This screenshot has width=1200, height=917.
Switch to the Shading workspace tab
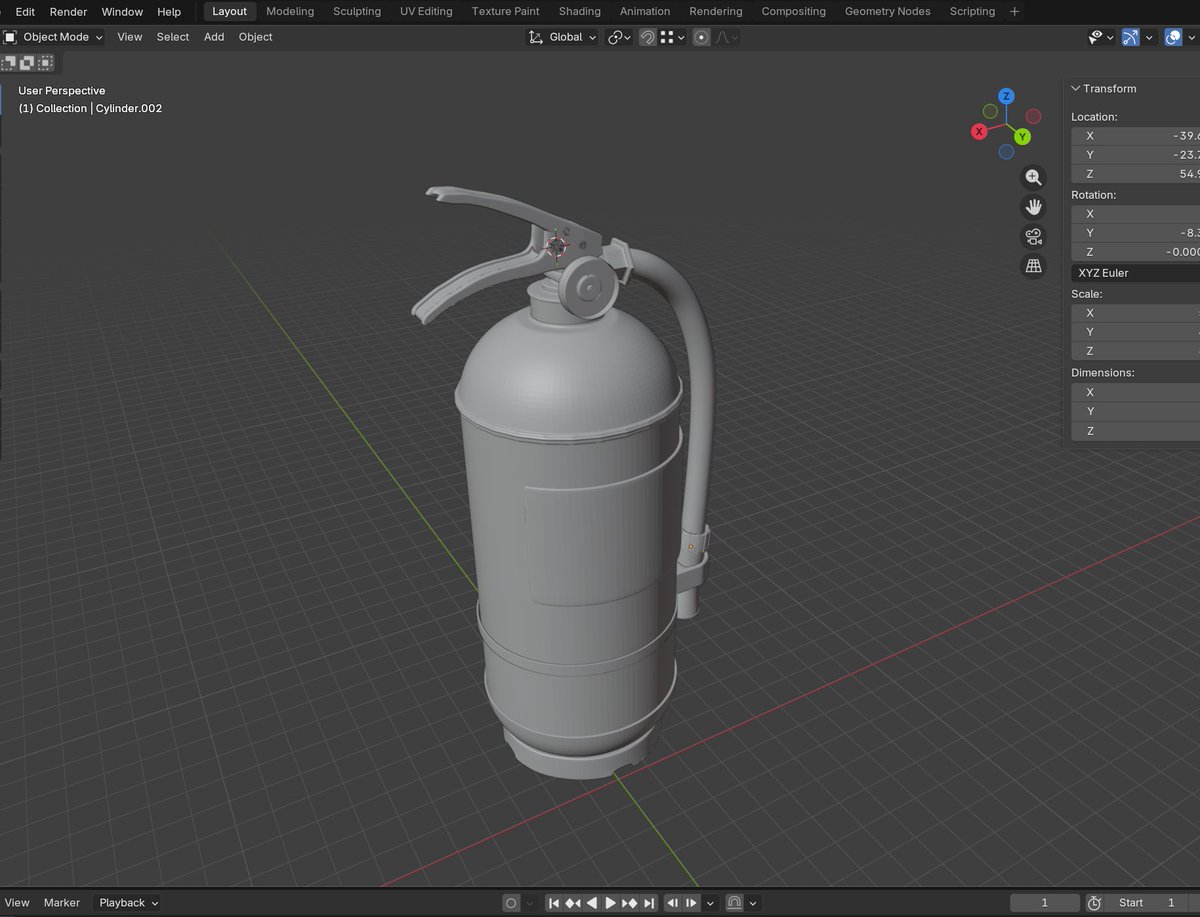pyautogui.click(x=580, y=11)
